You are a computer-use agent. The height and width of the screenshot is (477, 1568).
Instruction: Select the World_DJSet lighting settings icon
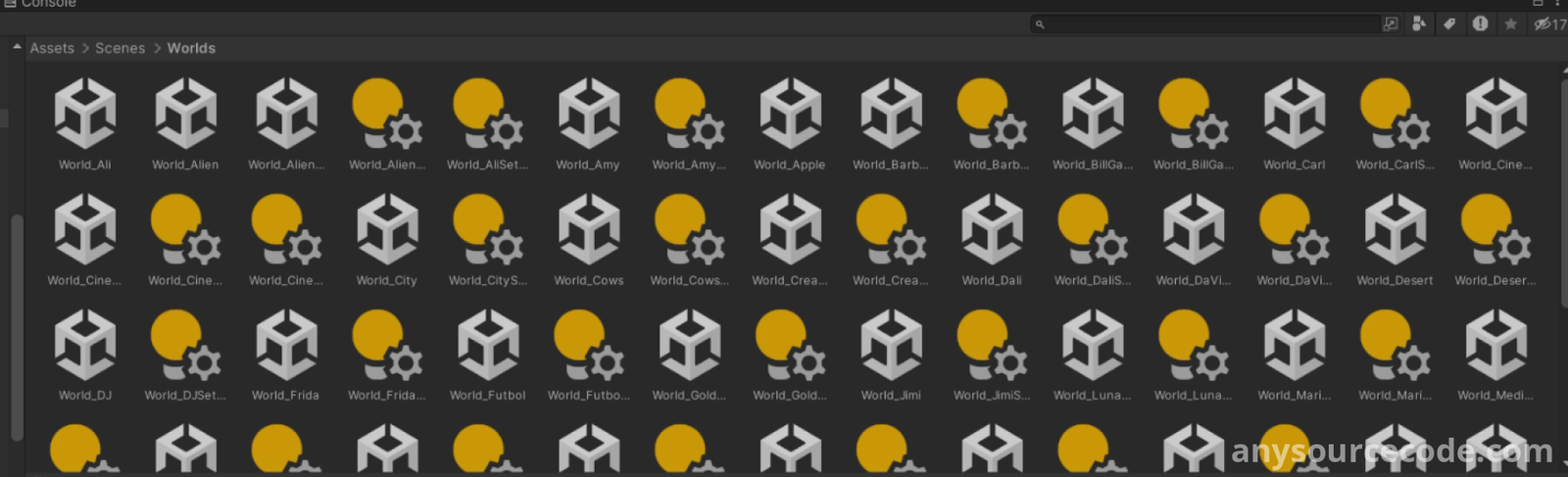pos(185,346)
